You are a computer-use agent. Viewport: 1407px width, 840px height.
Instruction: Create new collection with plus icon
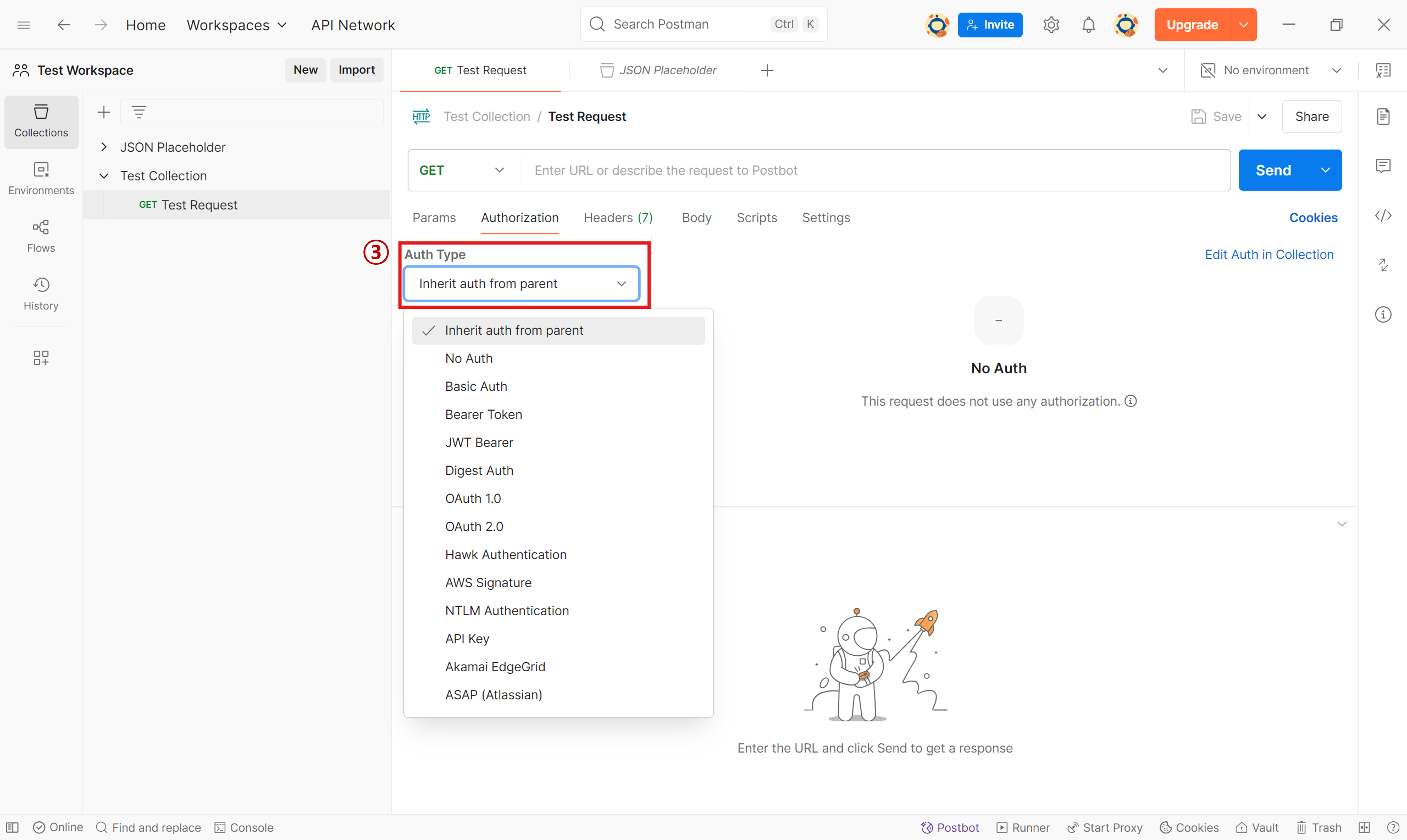tap(104, 112)
